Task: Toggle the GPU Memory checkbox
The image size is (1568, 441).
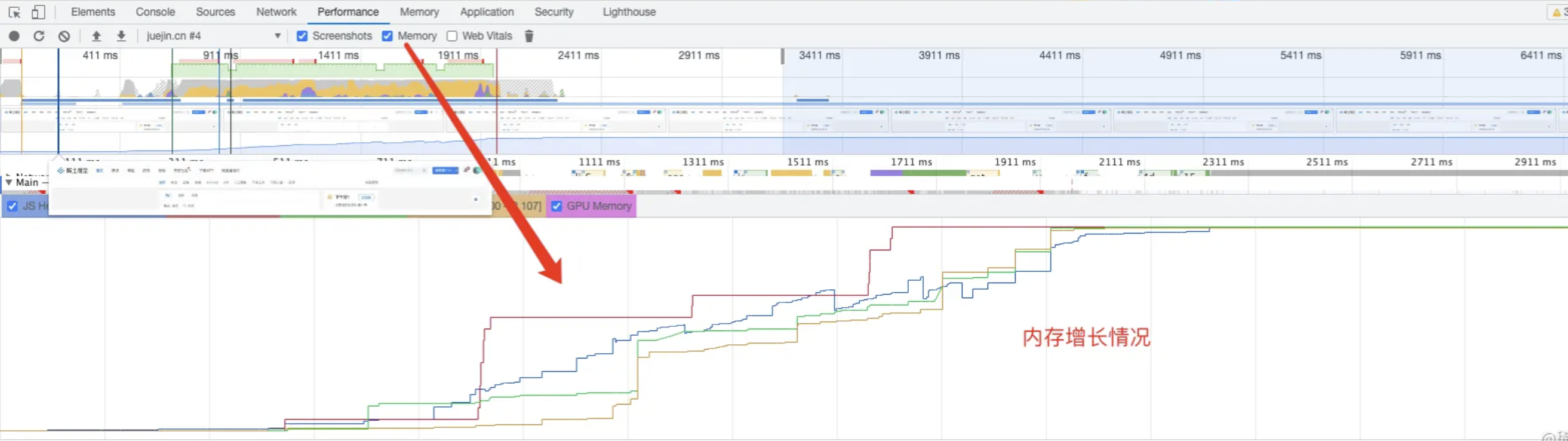Action: point(557,206)
